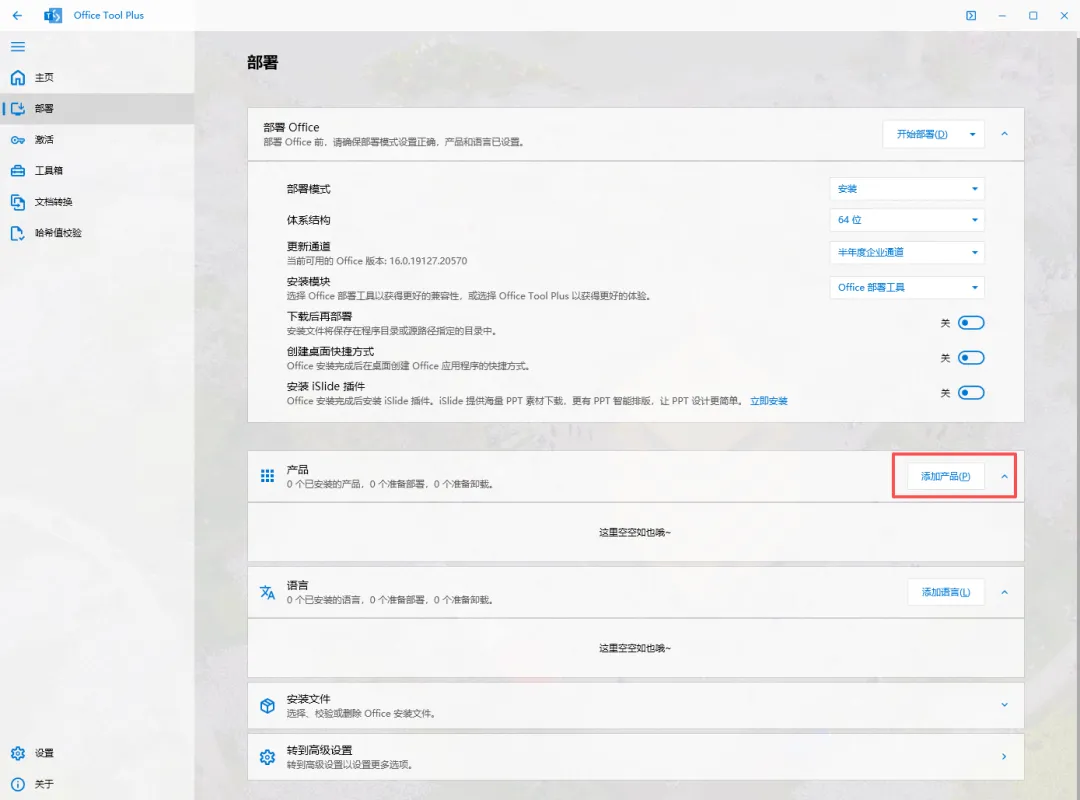Click the back arrow in title bar
Viewport: 1080px width, 800px height.
coord(17,15)
